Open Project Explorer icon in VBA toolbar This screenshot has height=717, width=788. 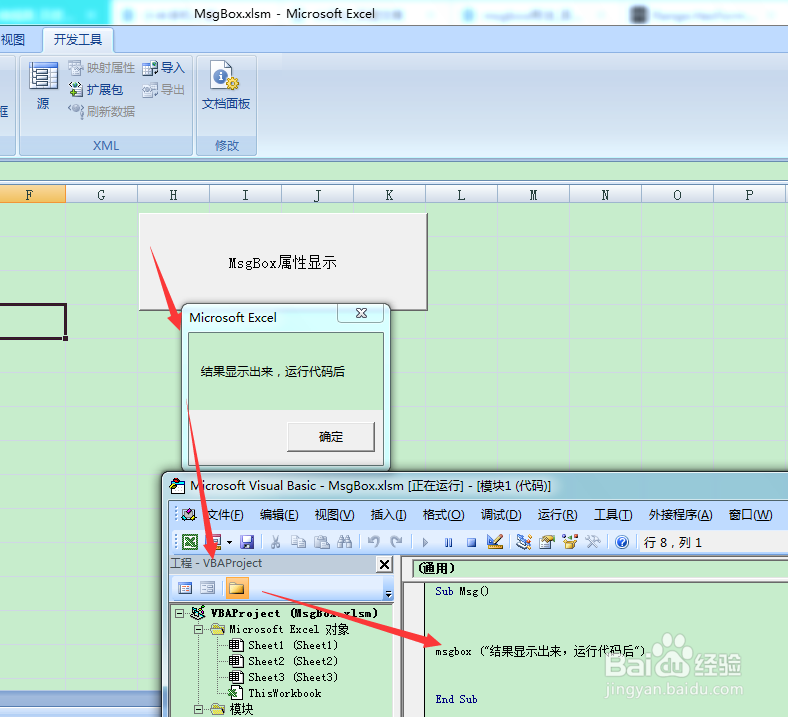click(x=524, y=542)
